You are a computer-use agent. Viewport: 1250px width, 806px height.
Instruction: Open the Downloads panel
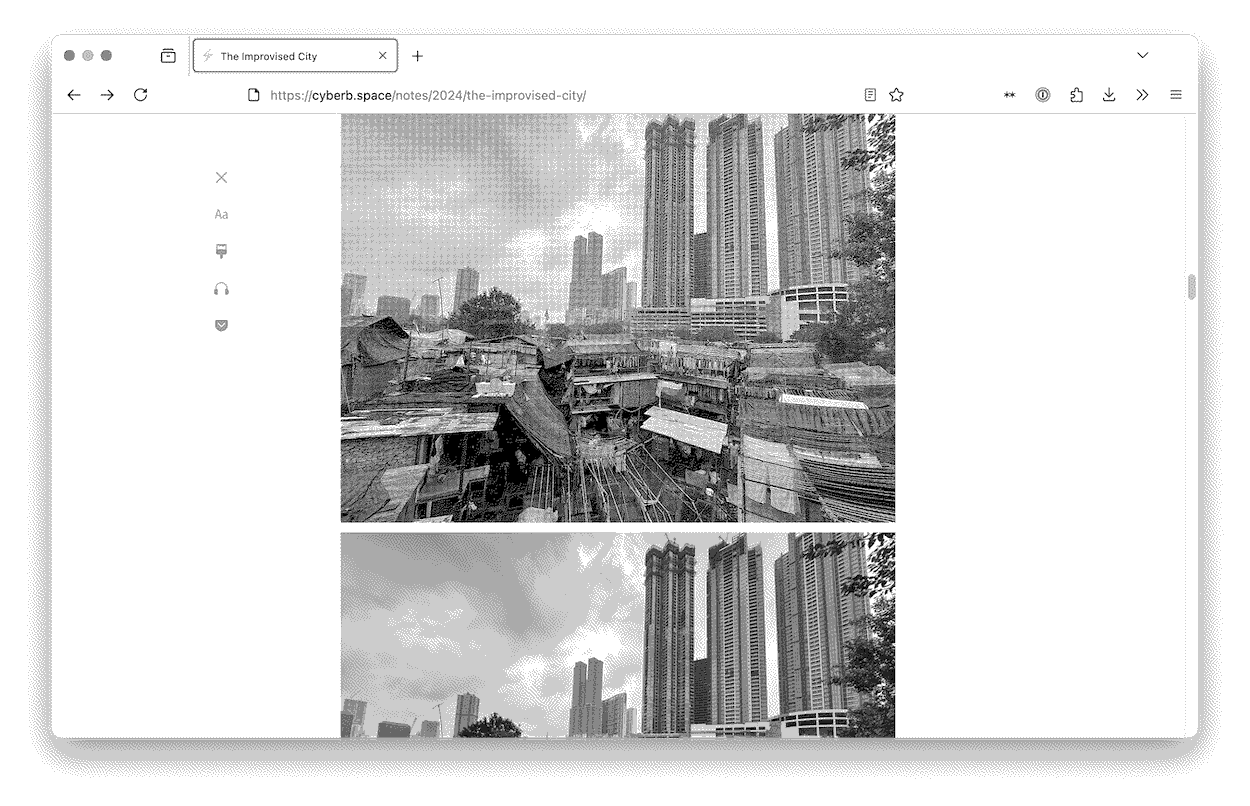tap(1109, 95)
